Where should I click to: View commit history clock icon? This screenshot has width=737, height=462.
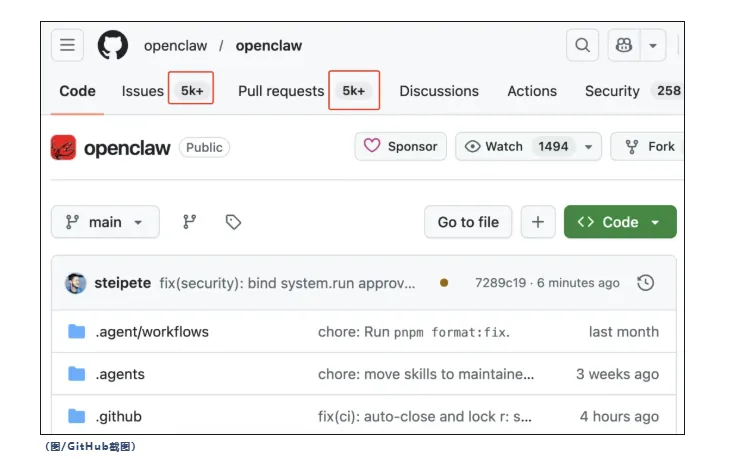pyautogui.click(x=646, y=283)
